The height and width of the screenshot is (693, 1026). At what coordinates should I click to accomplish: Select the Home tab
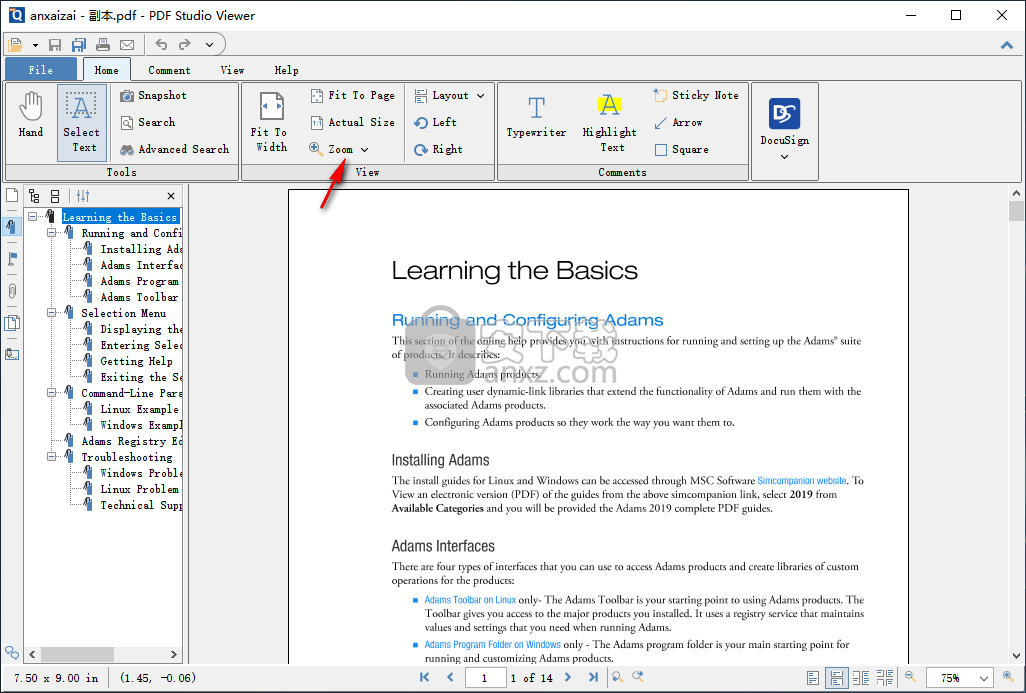click(x=107, y=70)
